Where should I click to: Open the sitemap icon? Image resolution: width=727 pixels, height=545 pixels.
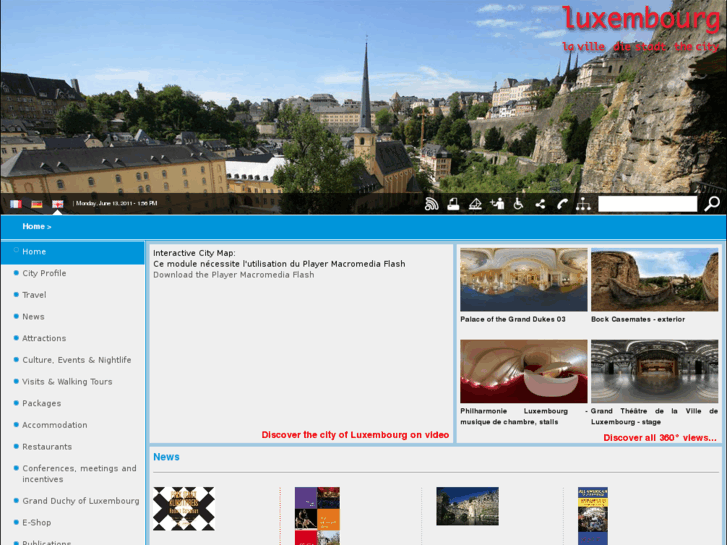(583, 204)
